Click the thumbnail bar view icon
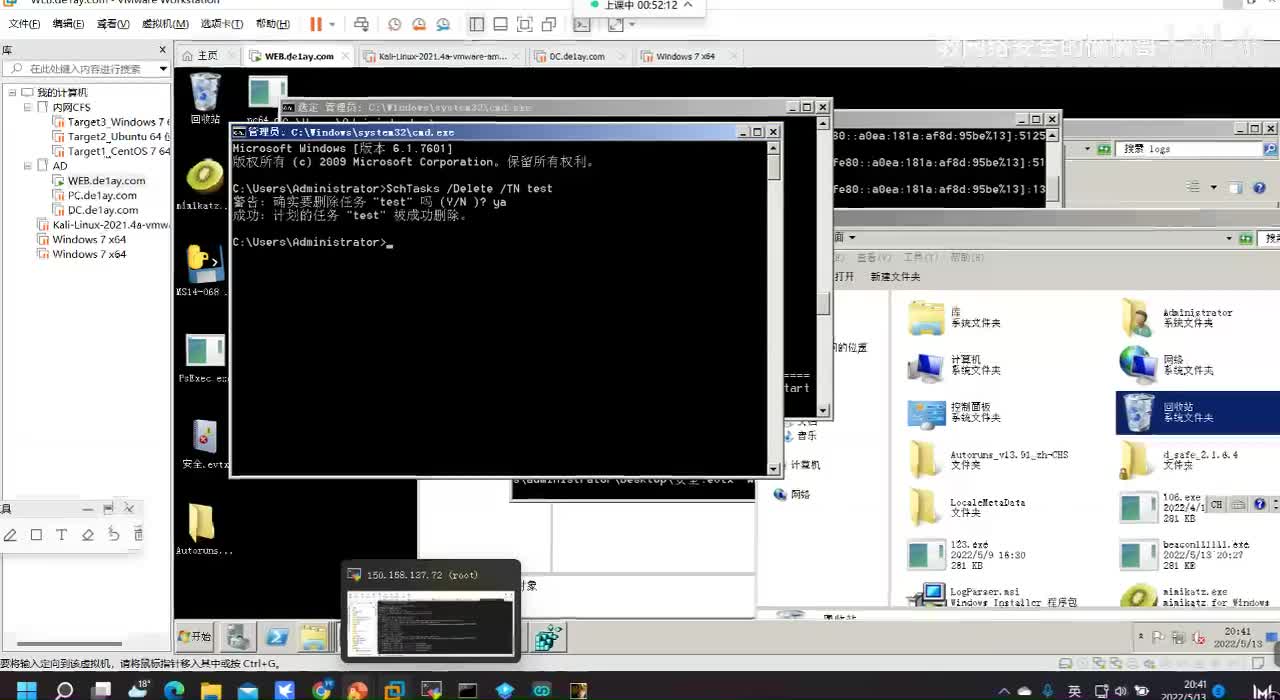Viewport: 1280px width, 700px height. [500, 24]
